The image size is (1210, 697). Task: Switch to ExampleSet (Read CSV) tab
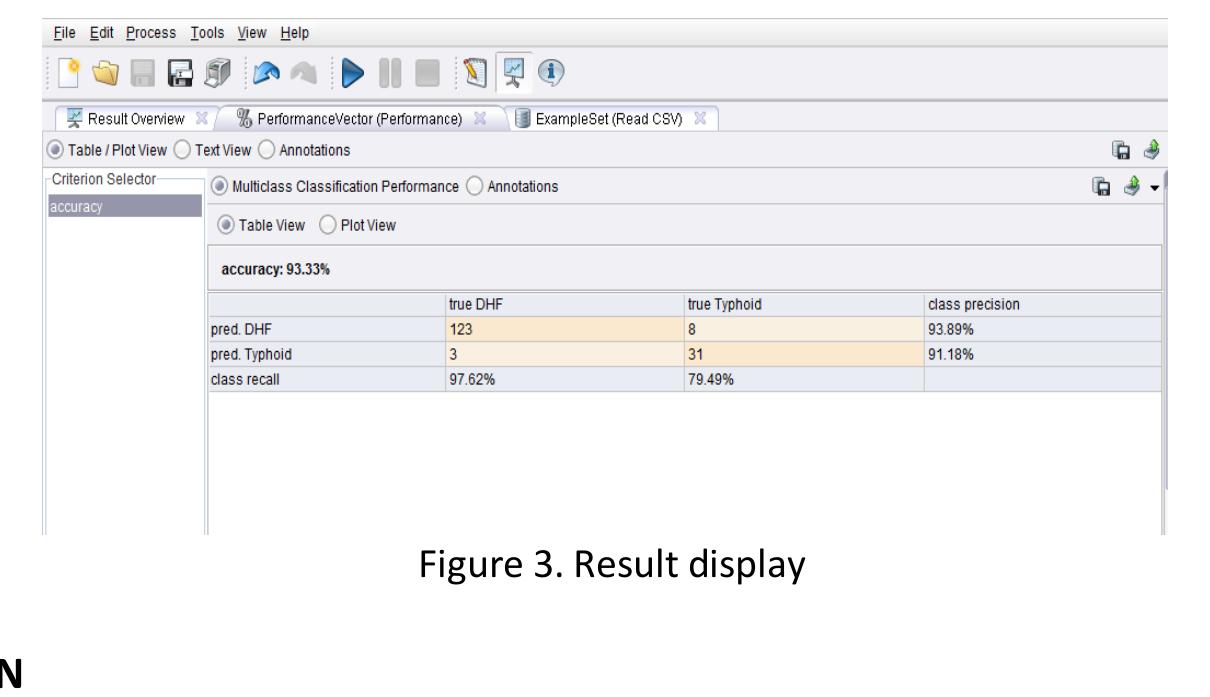click(x=609, y=120)
